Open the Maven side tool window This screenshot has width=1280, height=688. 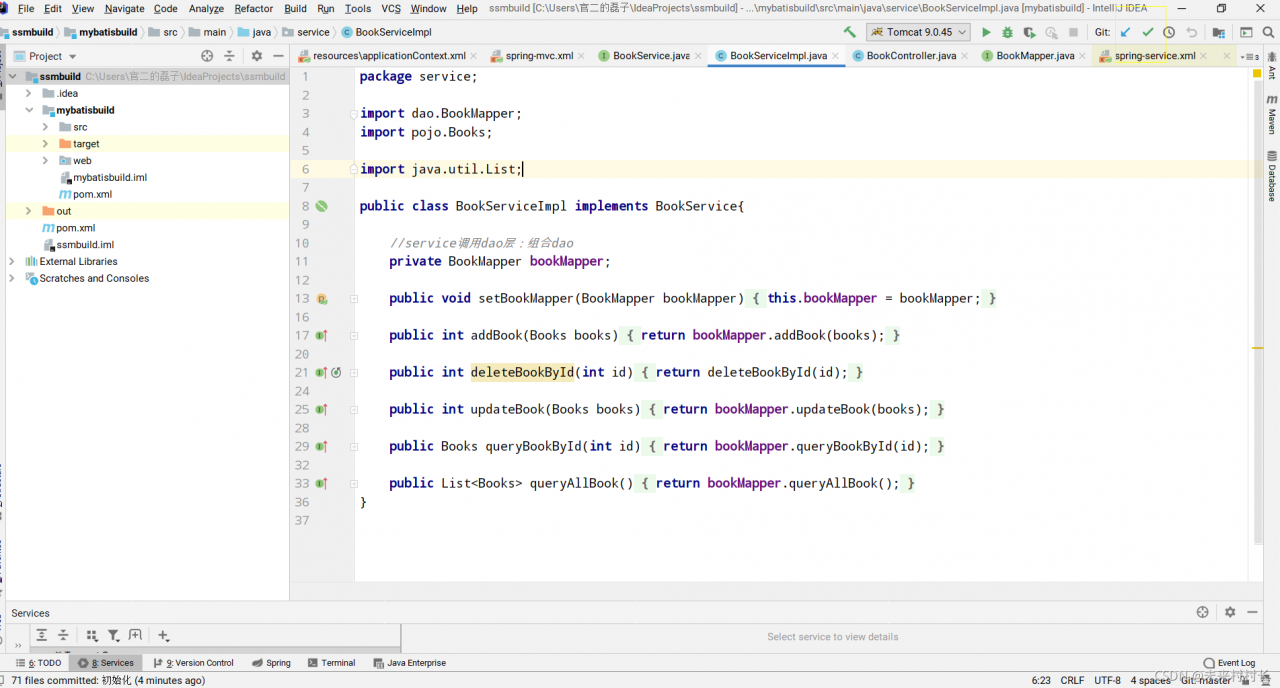point(1271,115)
